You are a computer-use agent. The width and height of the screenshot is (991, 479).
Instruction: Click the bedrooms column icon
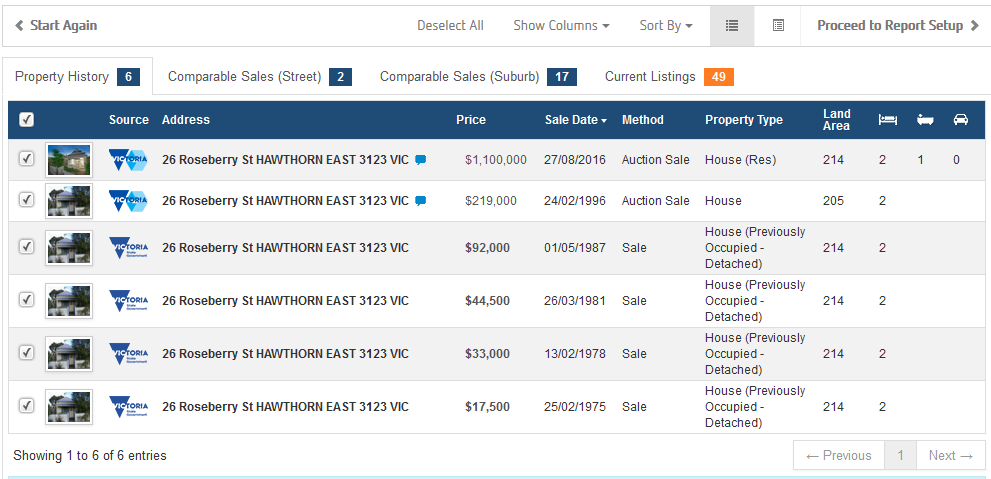pos(887,120)
